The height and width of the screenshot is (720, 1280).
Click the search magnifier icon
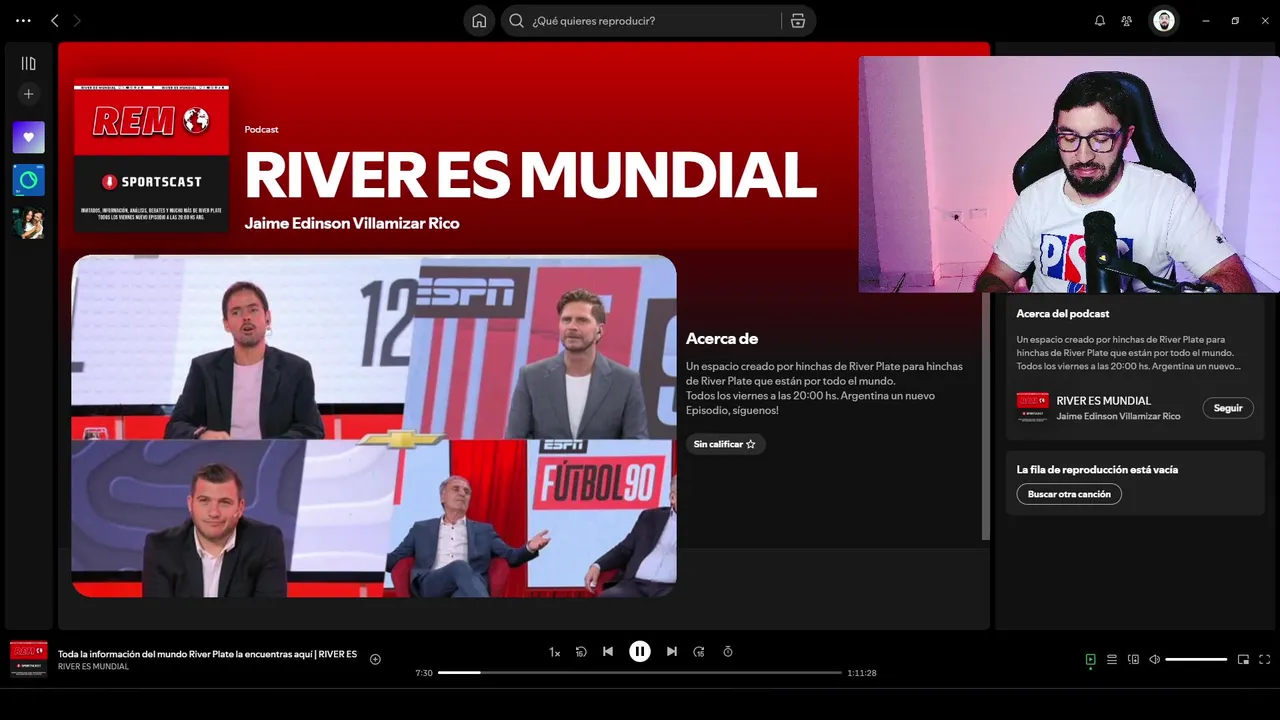[516, 20]
